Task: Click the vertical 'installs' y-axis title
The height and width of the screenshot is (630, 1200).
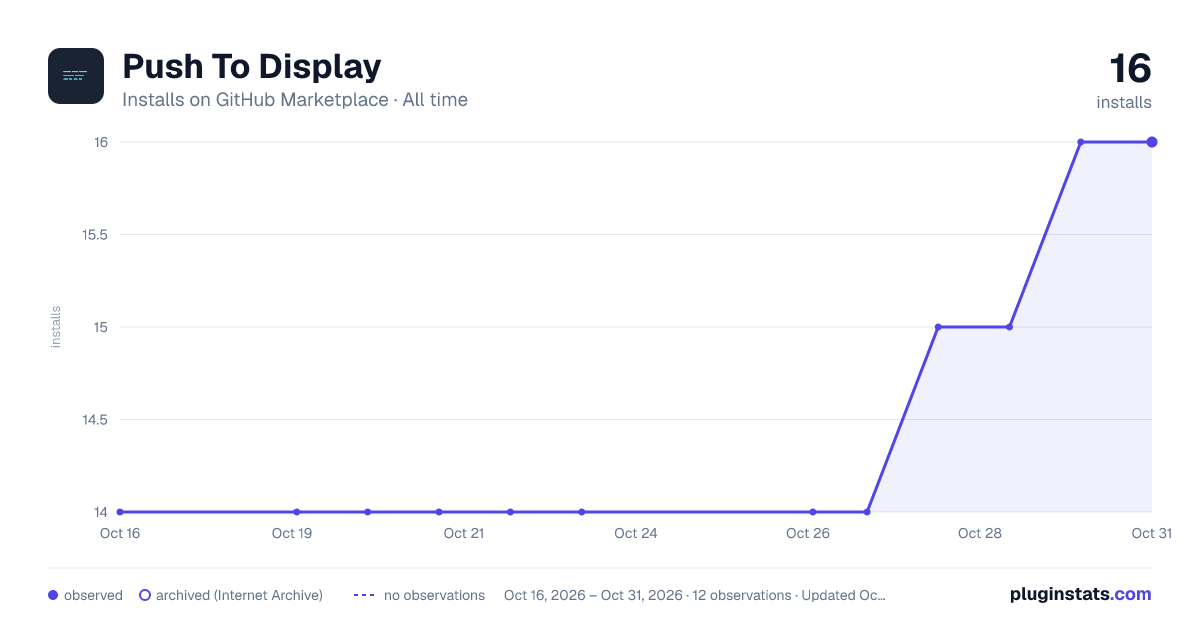Action: click(56, 327)
